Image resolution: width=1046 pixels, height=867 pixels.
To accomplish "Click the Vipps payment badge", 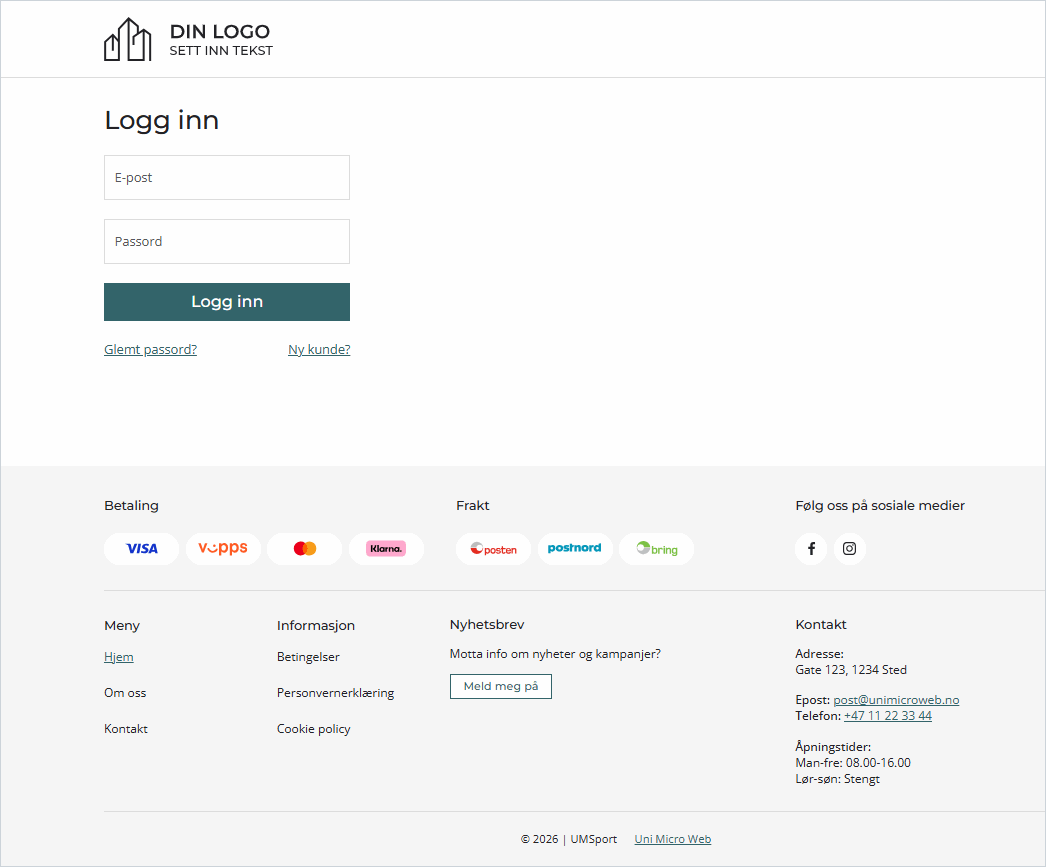I will click(223, 549).
